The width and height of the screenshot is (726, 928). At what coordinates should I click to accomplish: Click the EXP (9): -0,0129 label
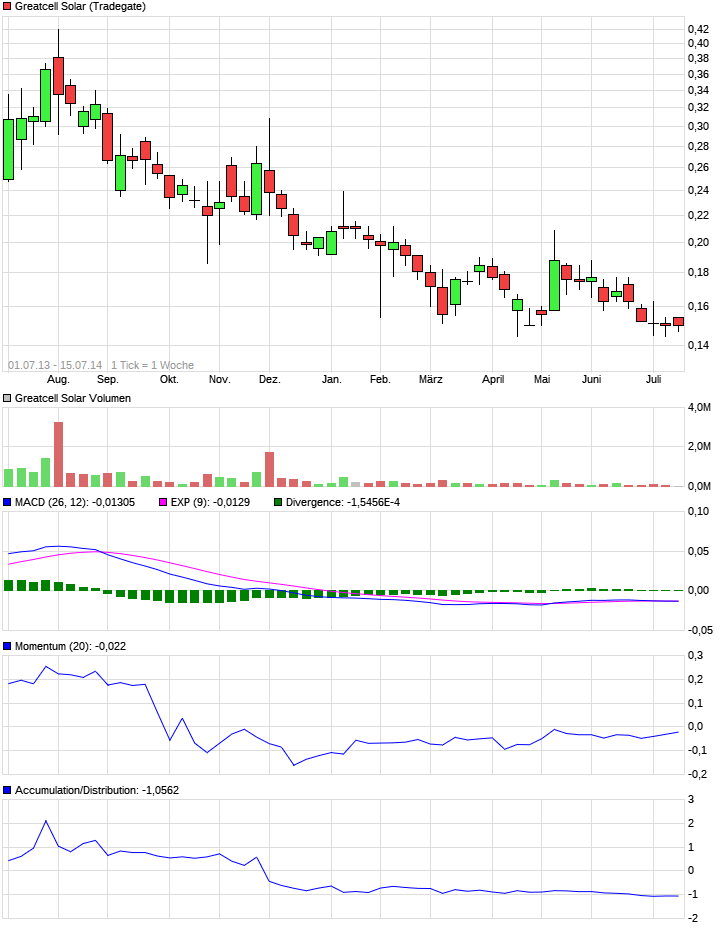(x=210, y=502)
